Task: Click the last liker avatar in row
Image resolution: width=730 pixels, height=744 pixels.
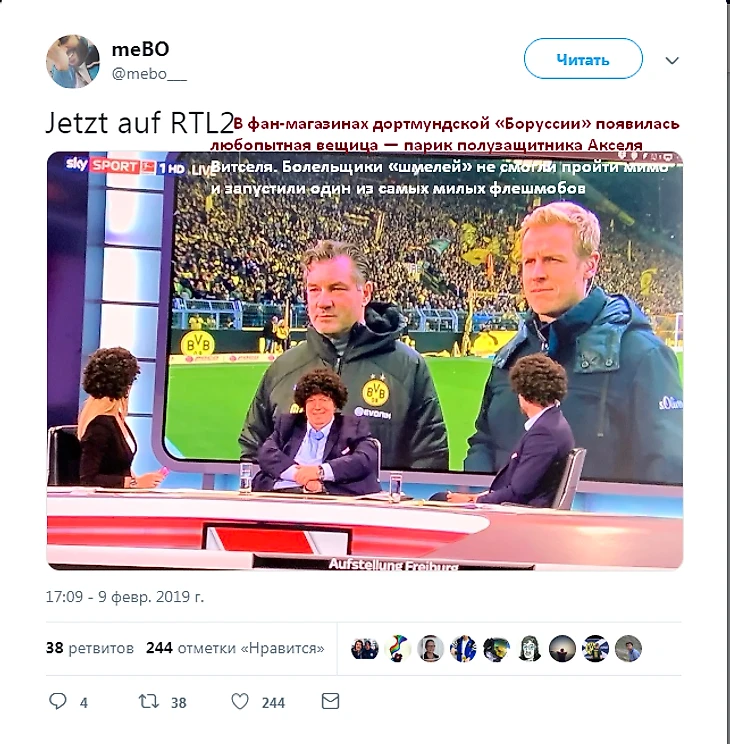Action: click(x=628, y=649)
